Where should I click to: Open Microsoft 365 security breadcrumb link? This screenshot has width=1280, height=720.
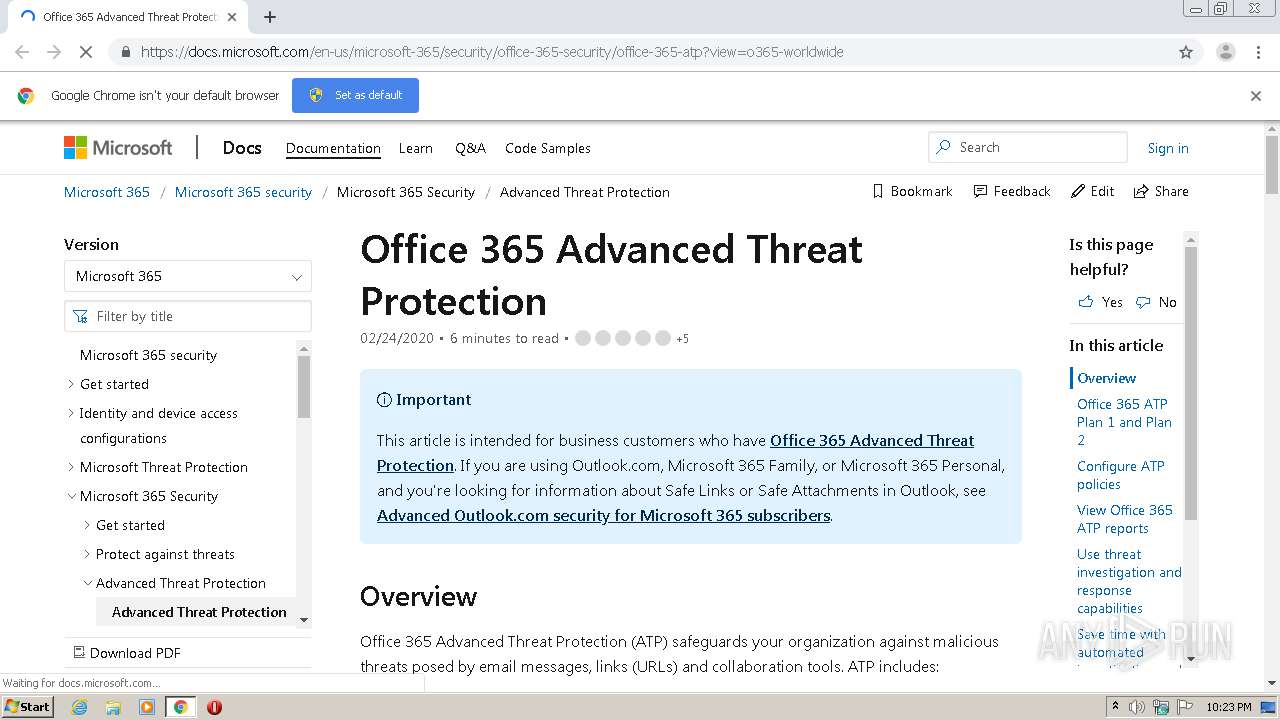243,192
